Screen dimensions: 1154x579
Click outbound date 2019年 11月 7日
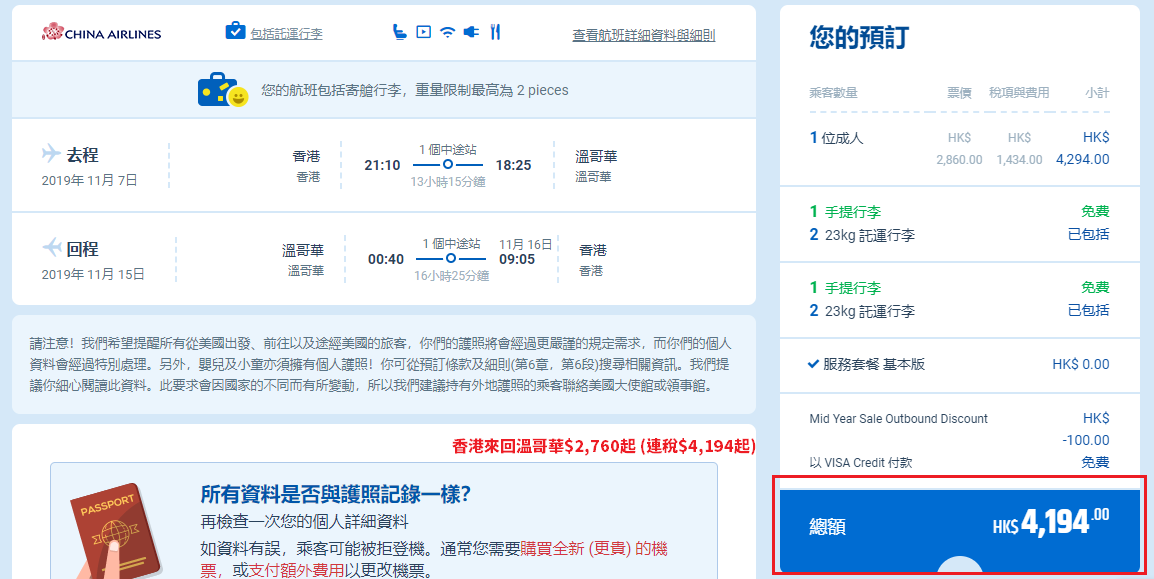click(89, 180)
